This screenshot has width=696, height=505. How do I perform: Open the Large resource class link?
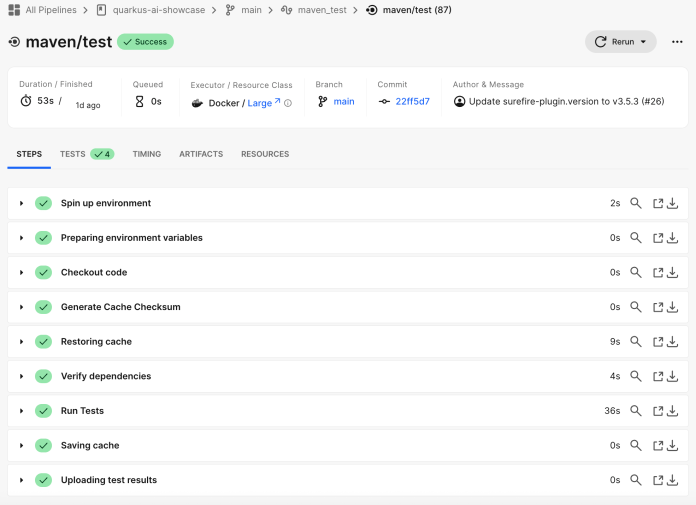(x=262, y=102)
